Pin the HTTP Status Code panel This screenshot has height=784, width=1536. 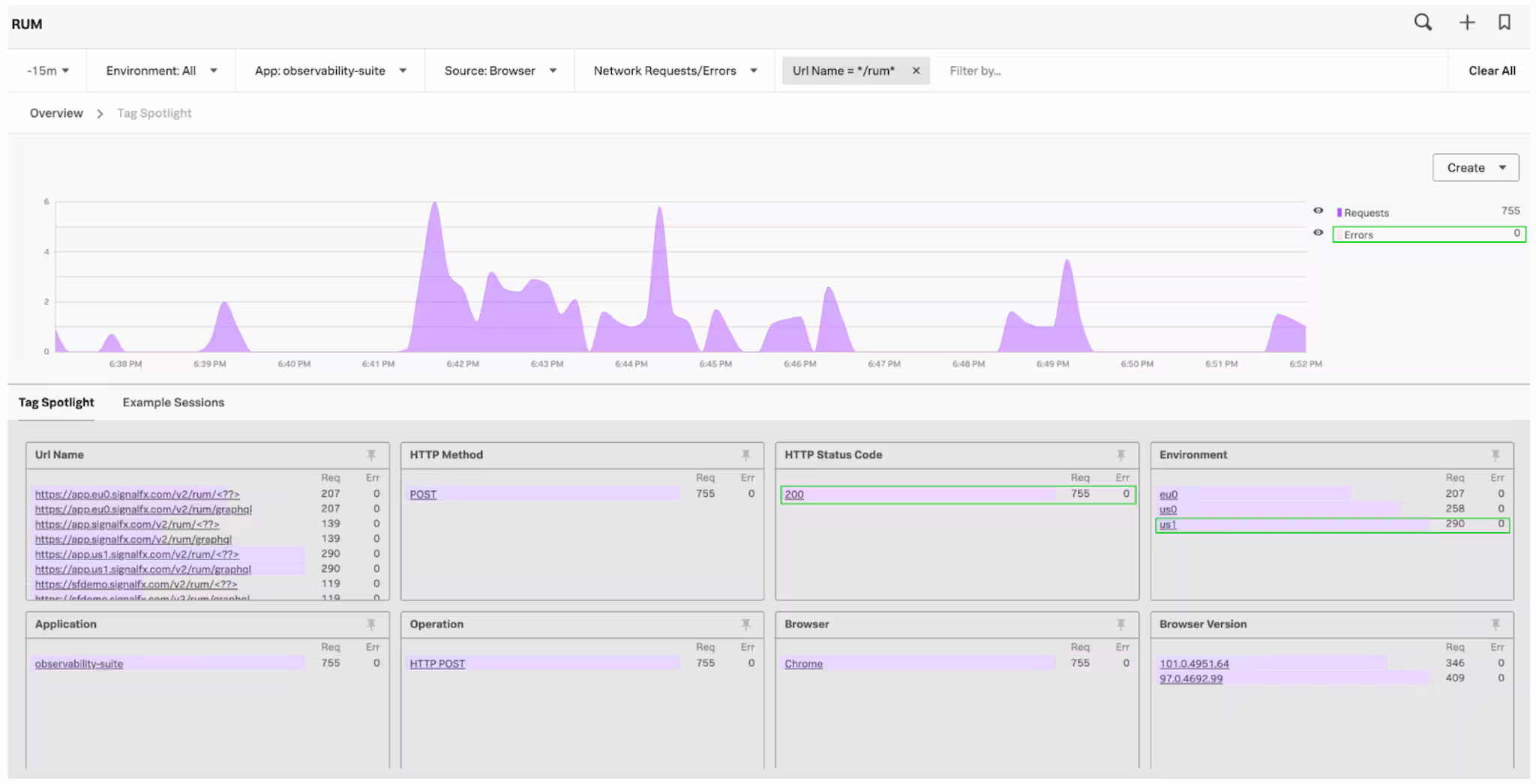[x=1120, y=455]
